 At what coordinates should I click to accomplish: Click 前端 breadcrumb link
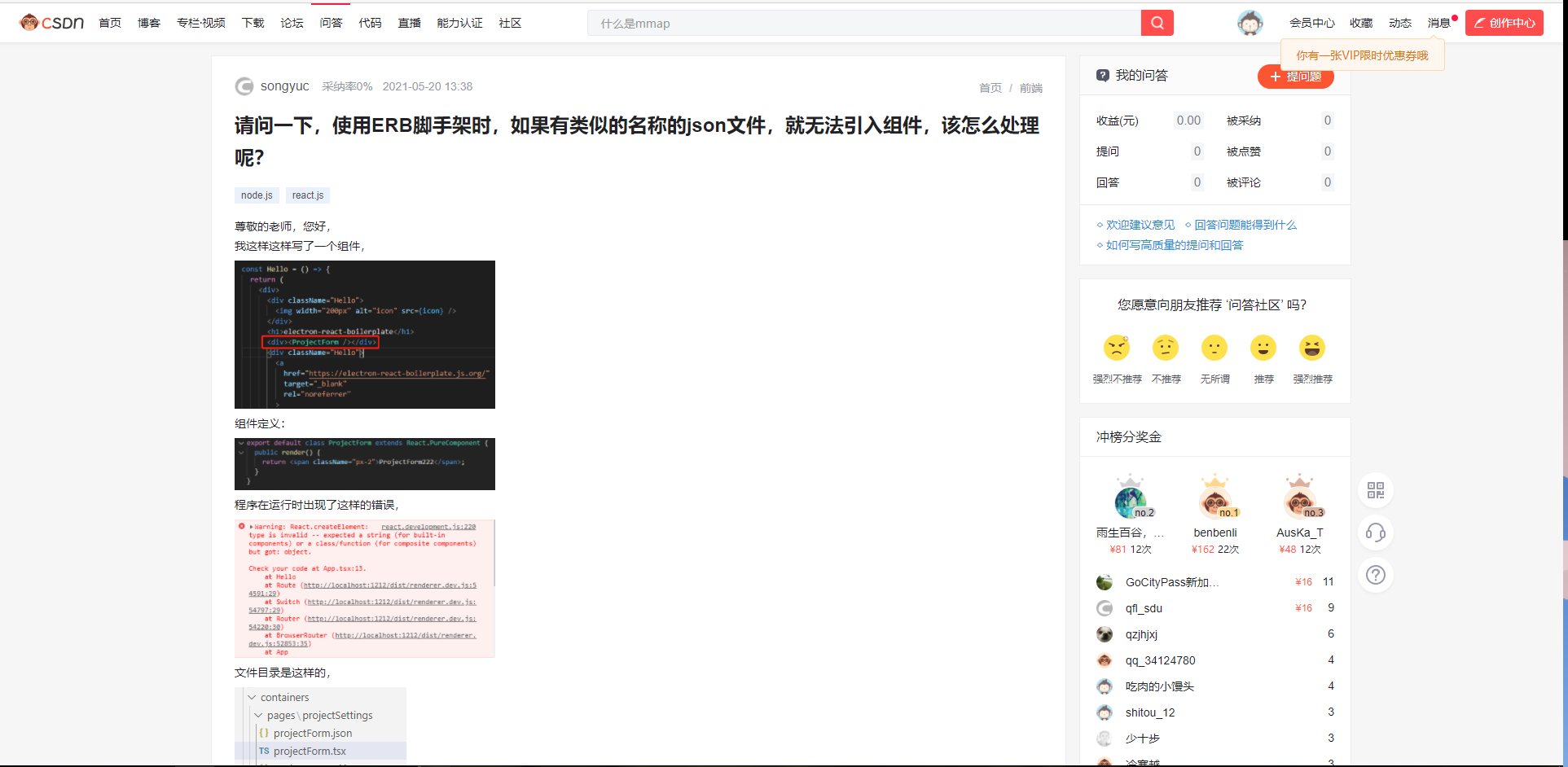(x=1031, y=88)
